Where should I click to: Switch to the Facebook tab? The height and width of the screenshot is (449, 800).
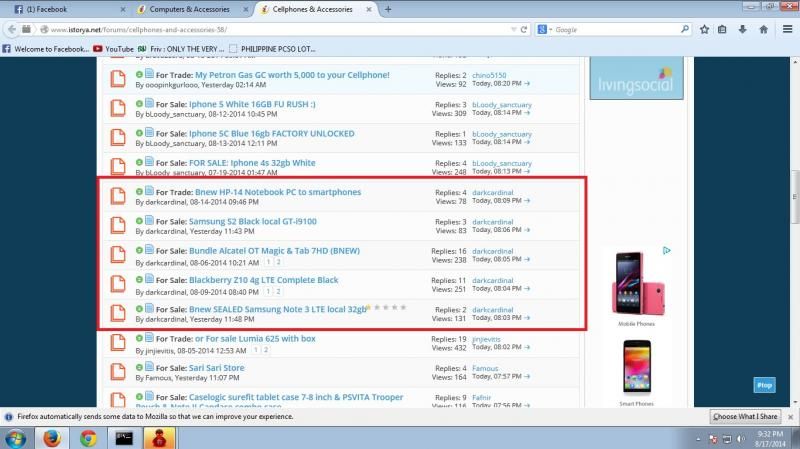click(60, 9)
